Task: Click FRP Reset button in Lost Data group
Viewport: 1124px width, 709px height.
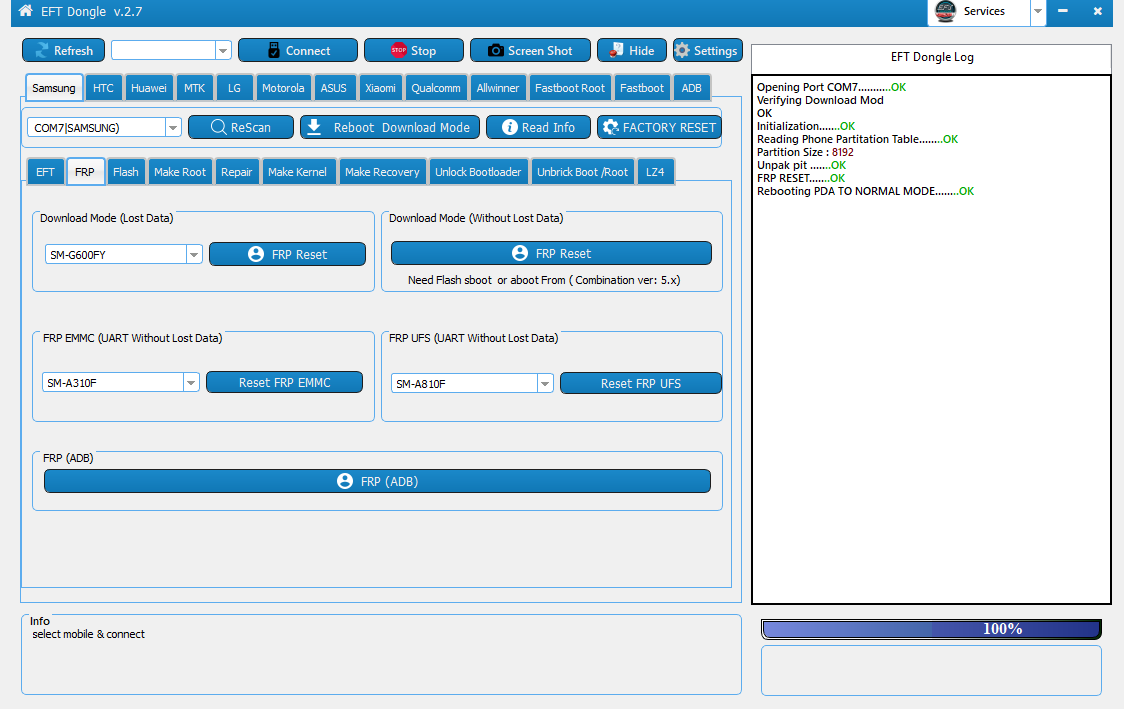Action: point(287,254)
